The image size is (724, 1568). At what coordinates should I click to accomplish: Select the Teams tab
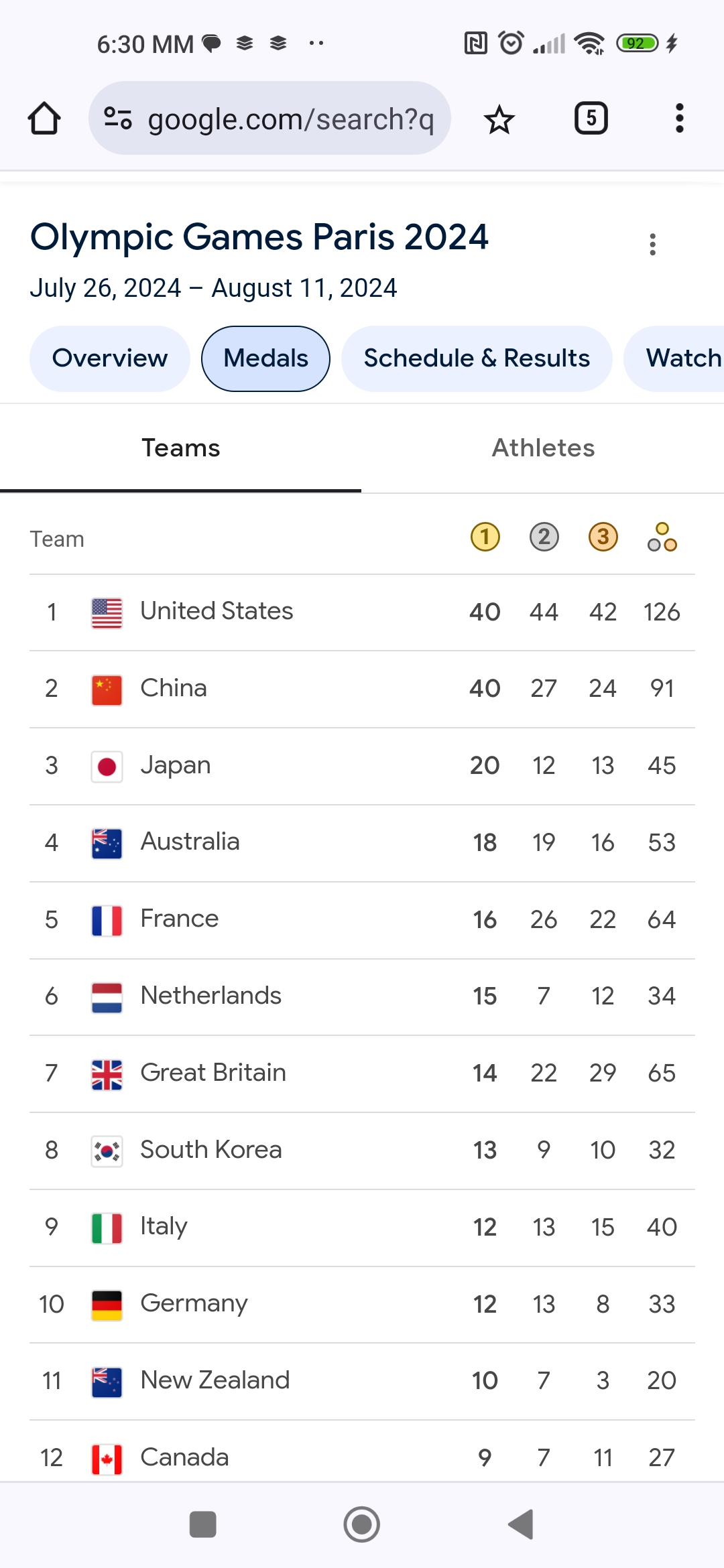pyautogui.click(x=181, y=448)
